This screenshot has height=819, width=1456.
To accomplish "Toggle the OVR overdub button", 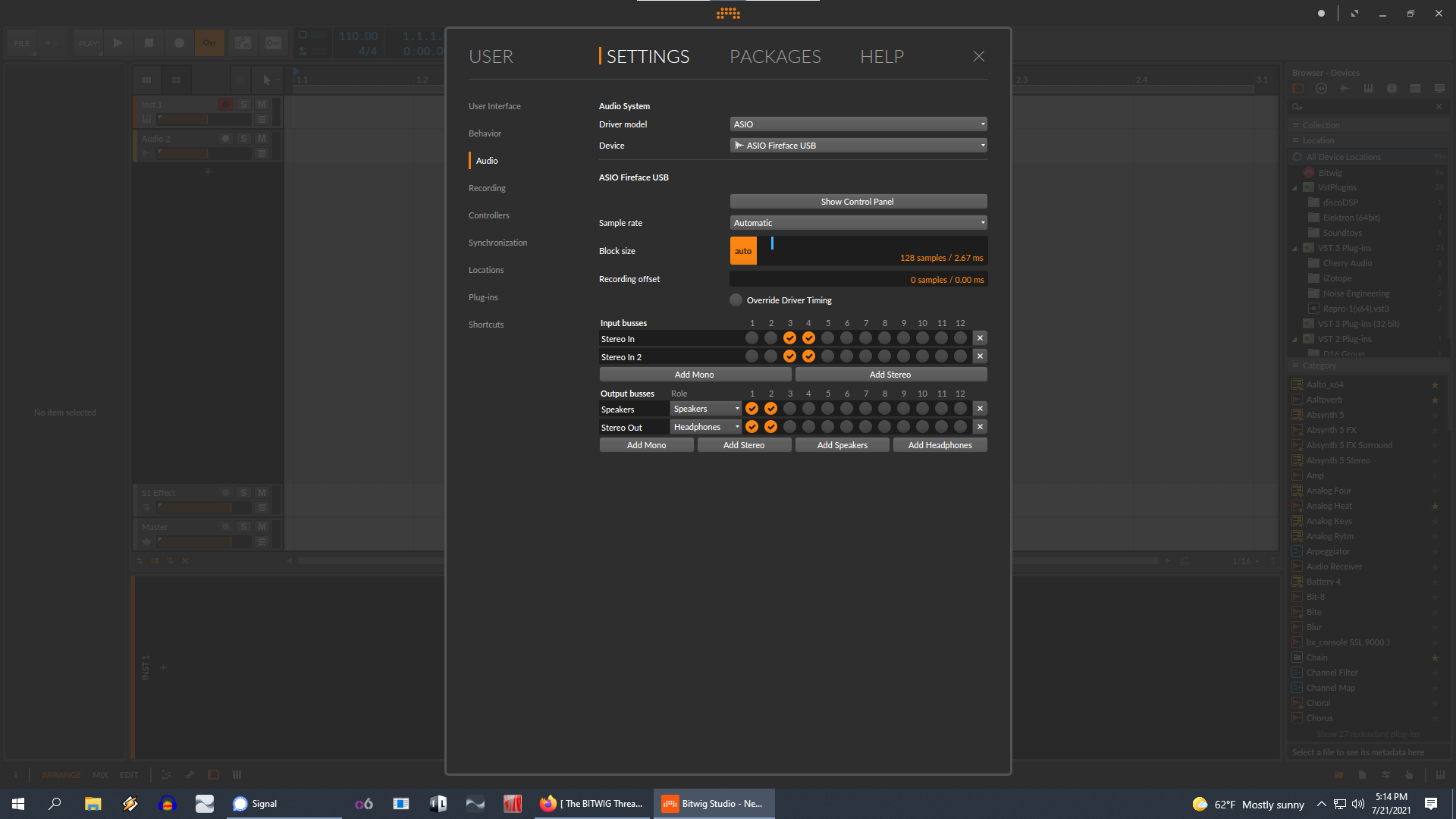I will point(209,43).
